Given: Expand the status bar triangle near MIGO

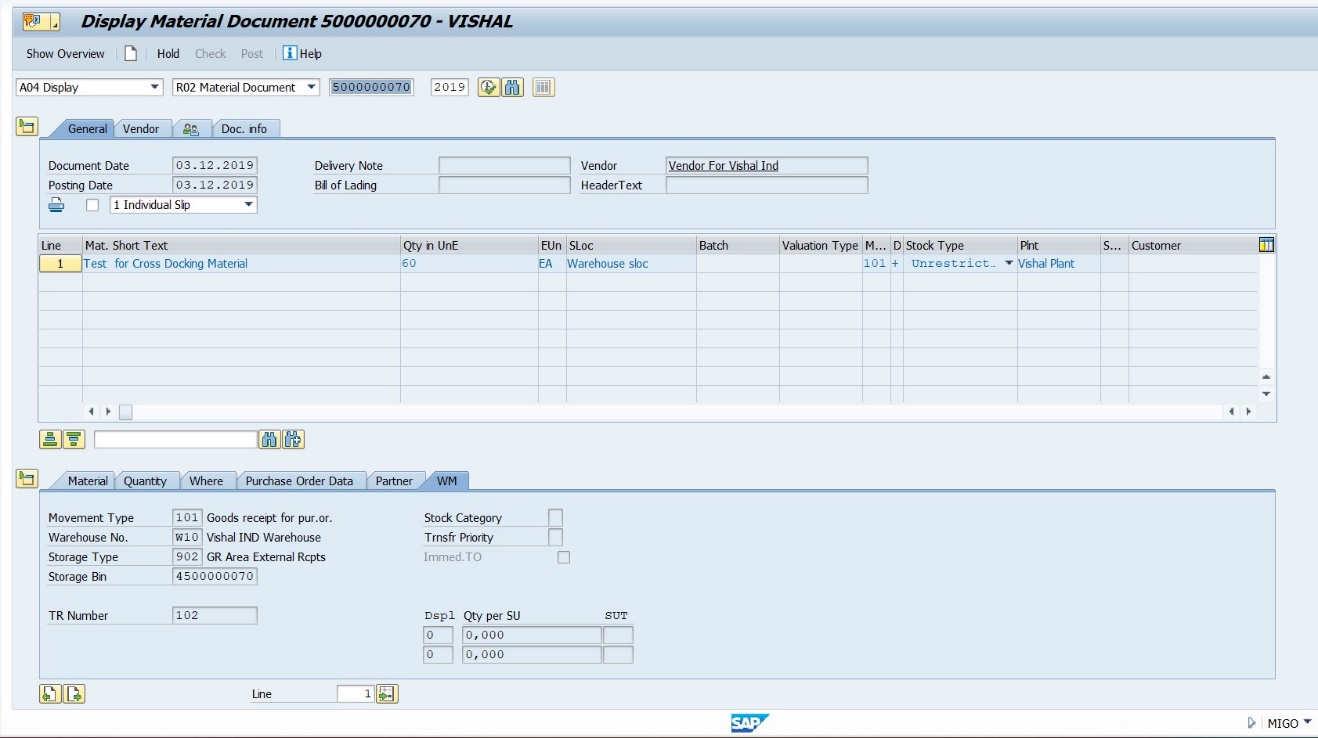Looking at the screenshot, I should coord(1252,723).
